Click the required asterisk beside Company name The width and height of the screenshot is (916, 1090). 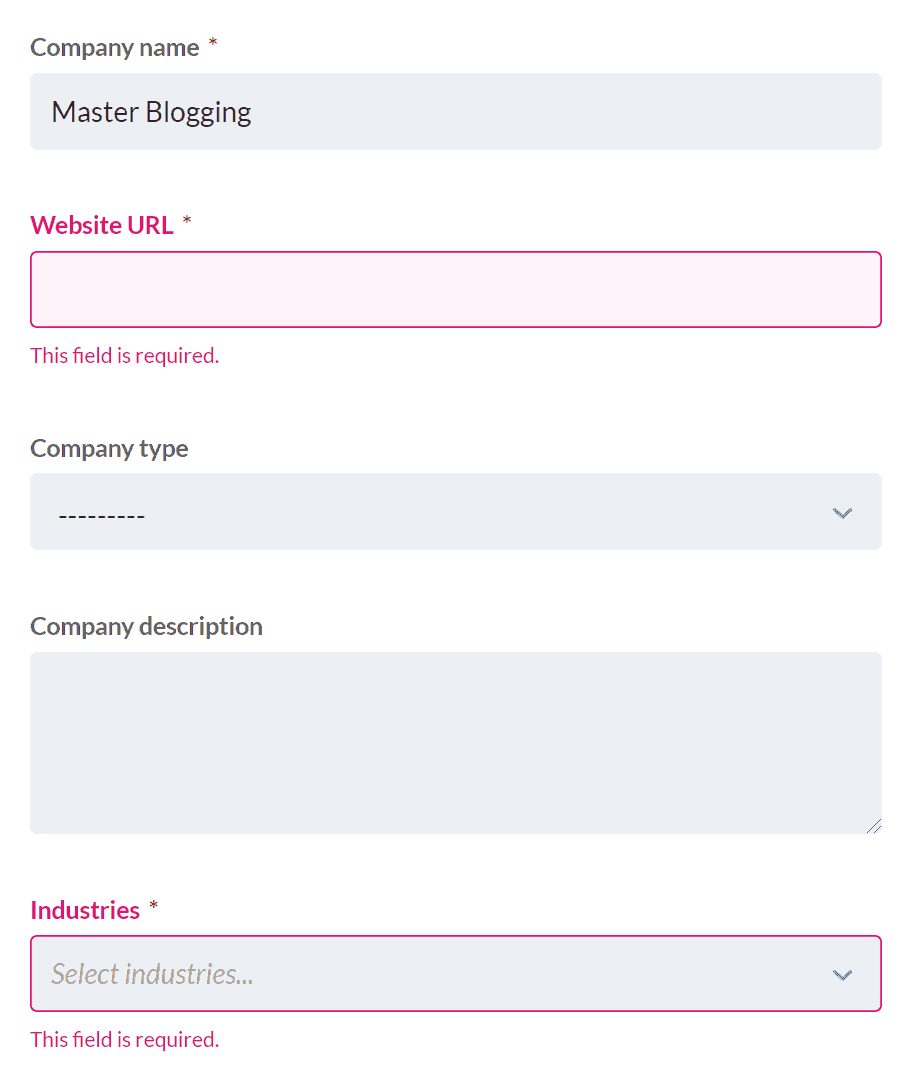tap(213, 43)
